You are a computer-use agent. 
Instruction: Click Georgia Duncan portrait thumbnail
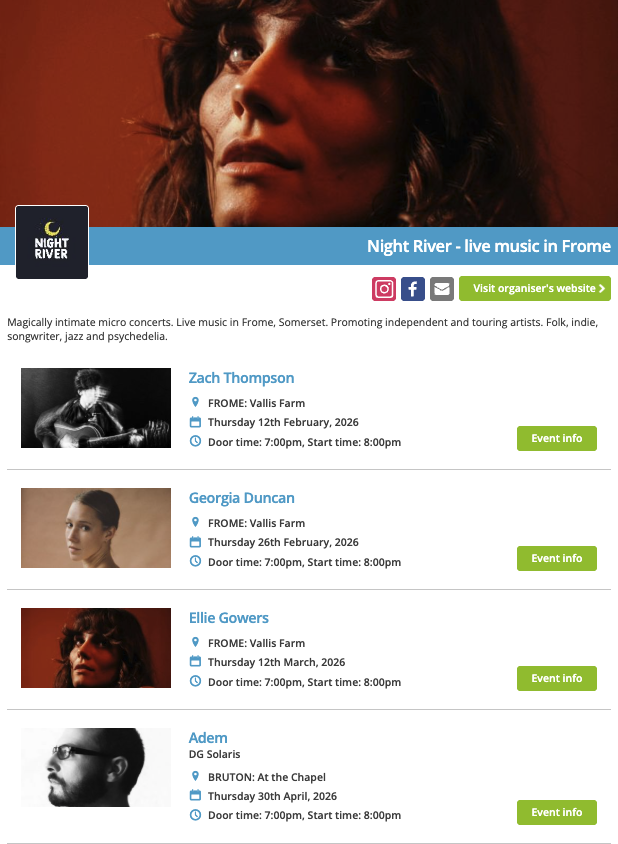[96, 528]
